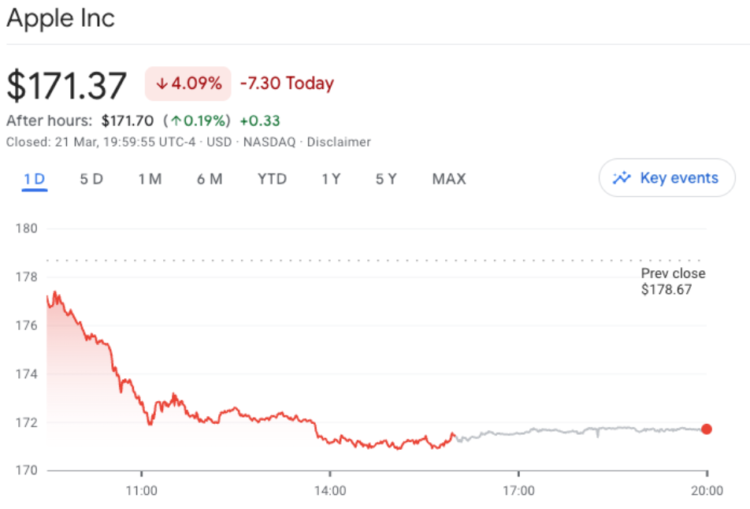Open the Key events button
Image resolution: width=750 pixels, height=509 pixels.
(x=667, y=178)
